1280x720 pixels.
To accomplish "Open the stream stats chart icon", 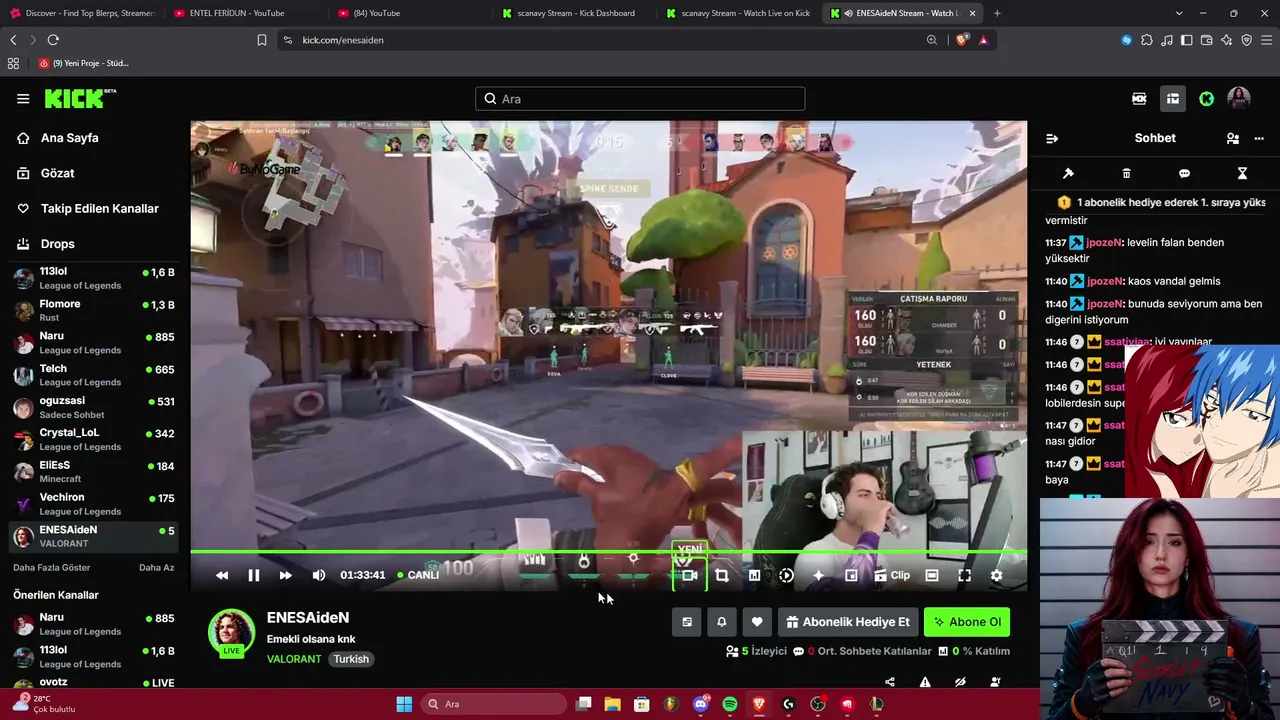I will [754, 575].
